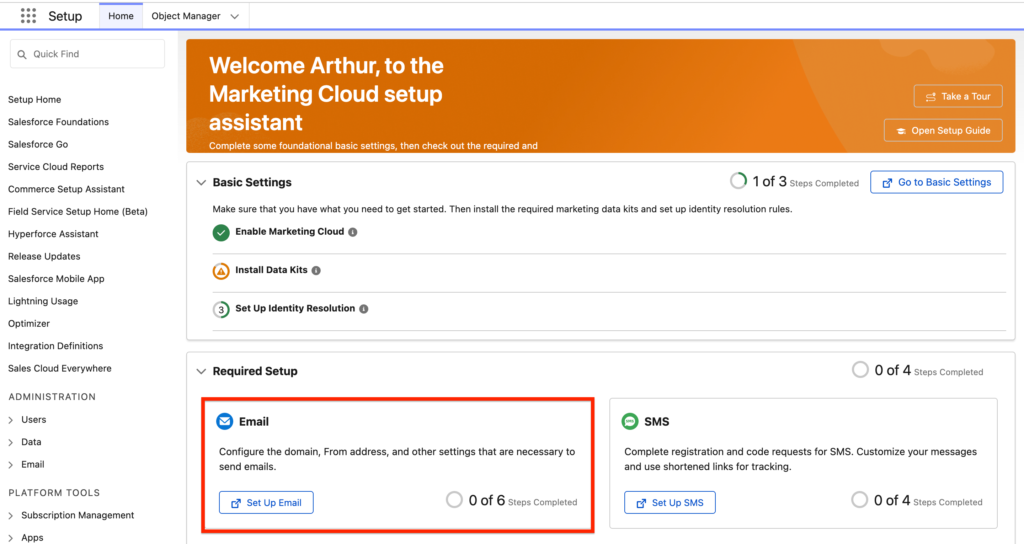The height and width of the screenshot is (544, 1024).
Task: Open the Object Manager dropdown arrow
Action: click(235, 17)
